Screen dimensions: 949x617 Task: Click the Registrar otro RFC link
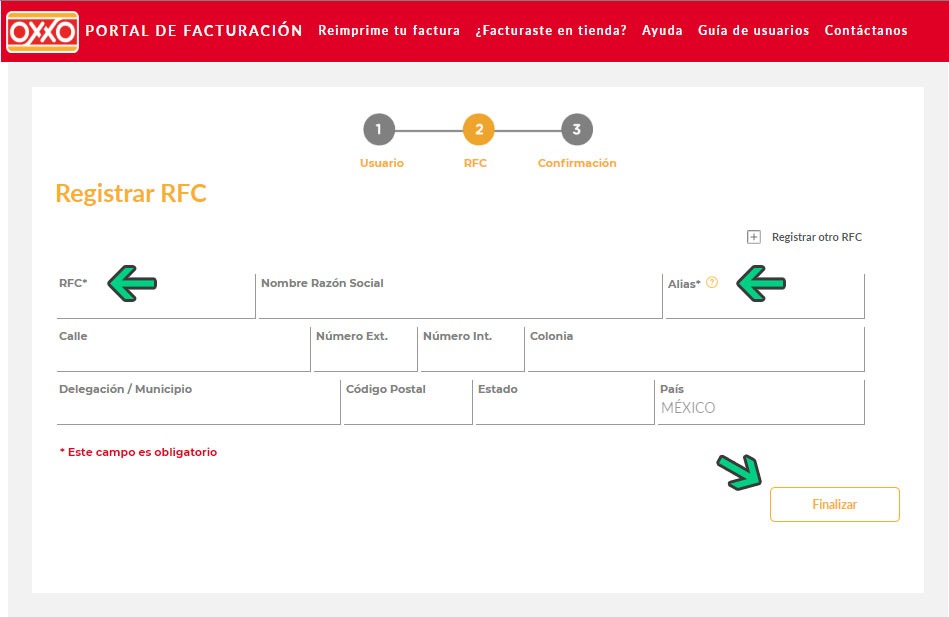tap(816, 237)
